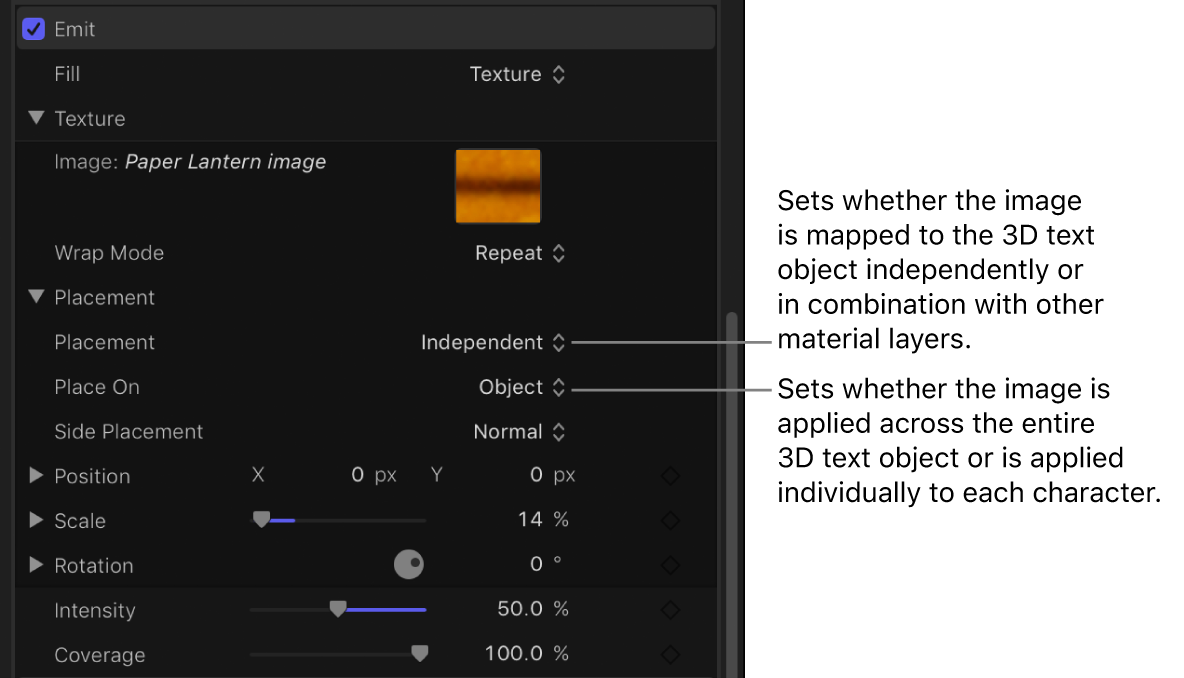Click the Position X value field

[357, 476]
